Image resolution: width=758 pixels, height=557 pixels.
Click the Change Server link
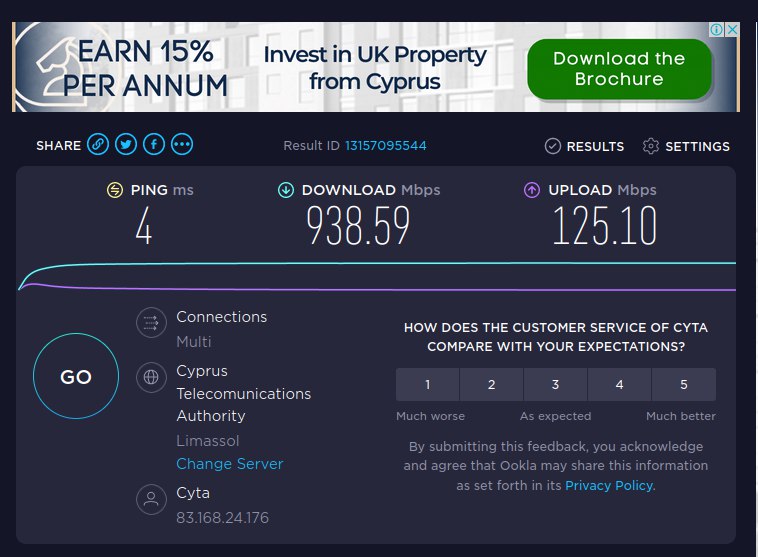(x=229, y=464)
